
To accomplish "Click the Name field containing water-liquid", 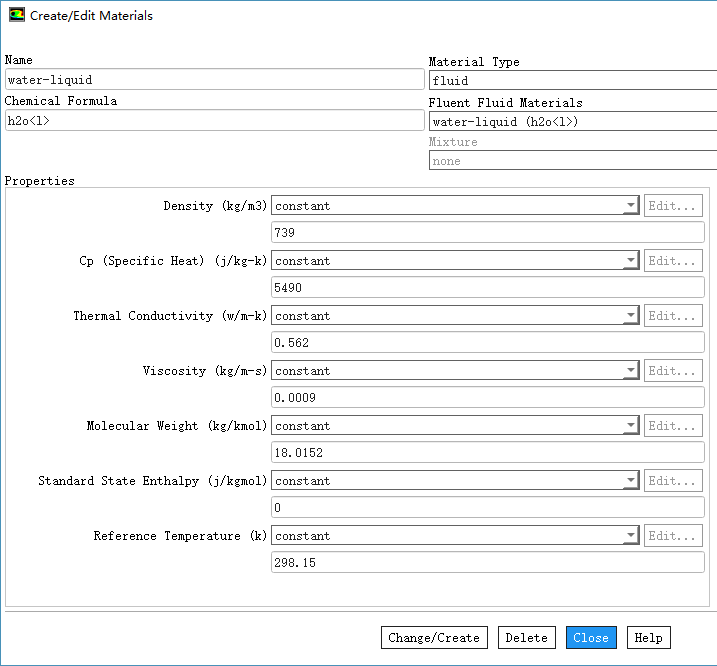I will point(214,80).
